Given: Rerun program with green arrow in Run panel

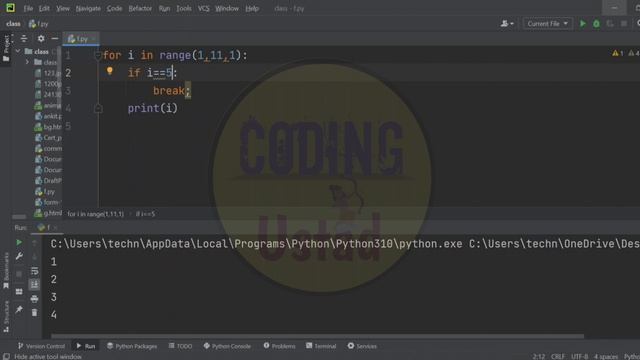Looking at the screenshot, I should (x=19, y=242).
